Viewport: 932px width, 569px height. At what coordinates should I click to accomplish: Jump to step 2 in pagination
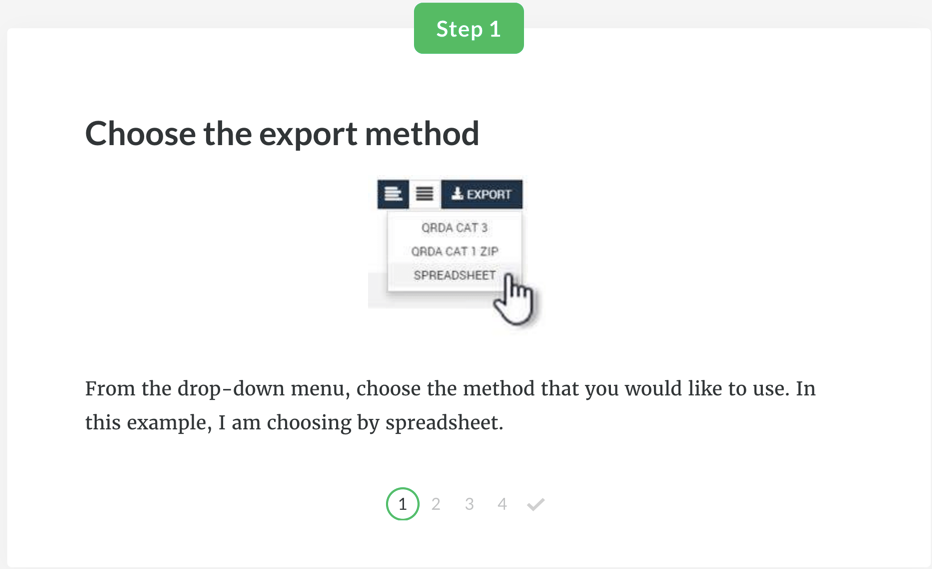[x=436, y=504]
